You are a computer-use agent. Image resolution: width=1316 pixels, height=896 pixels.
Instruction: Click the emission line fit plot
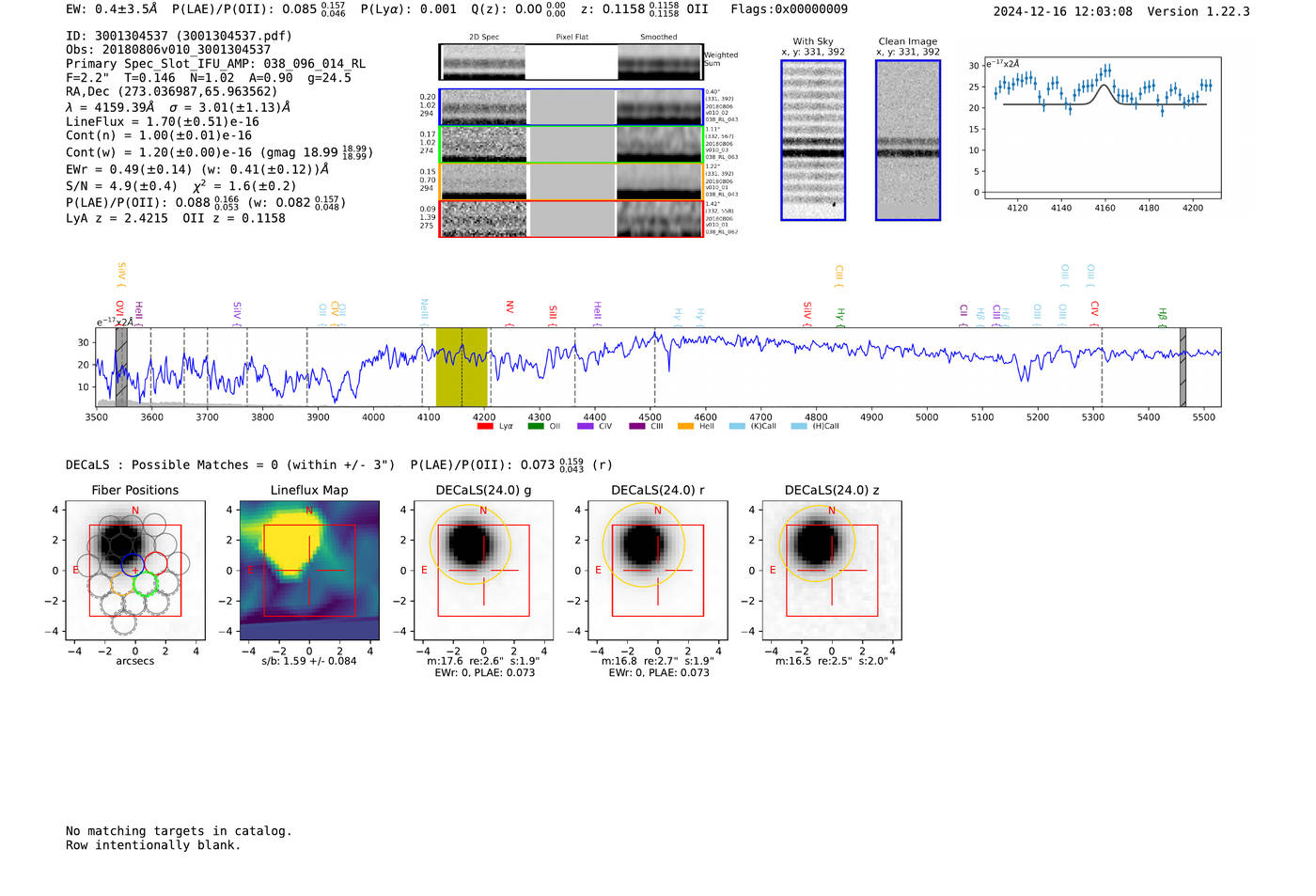click(x=1102, y=128)
